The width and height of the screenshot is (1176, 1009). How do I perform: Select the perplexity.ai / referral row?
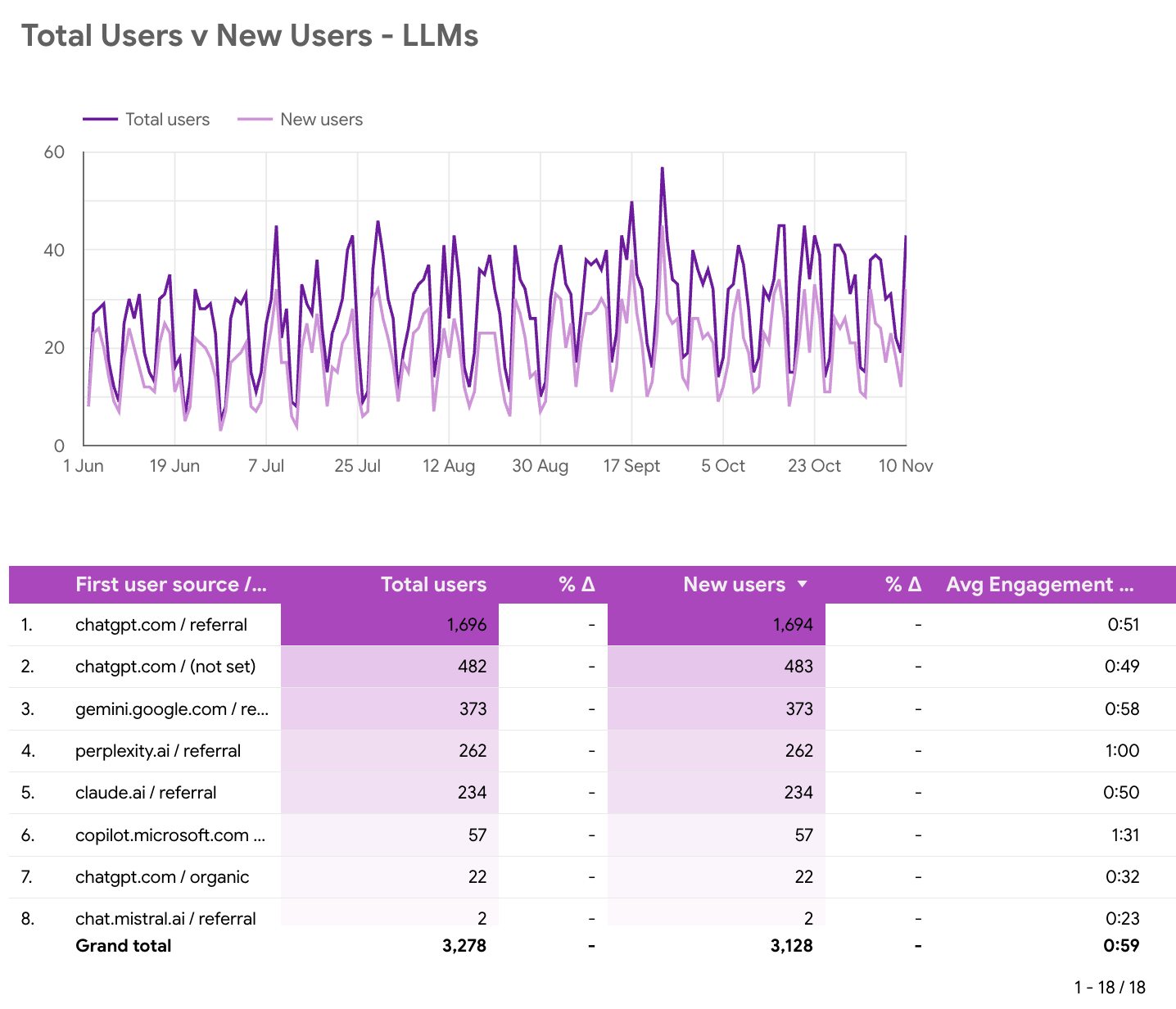pyautogui.click(x=158, y=751)
